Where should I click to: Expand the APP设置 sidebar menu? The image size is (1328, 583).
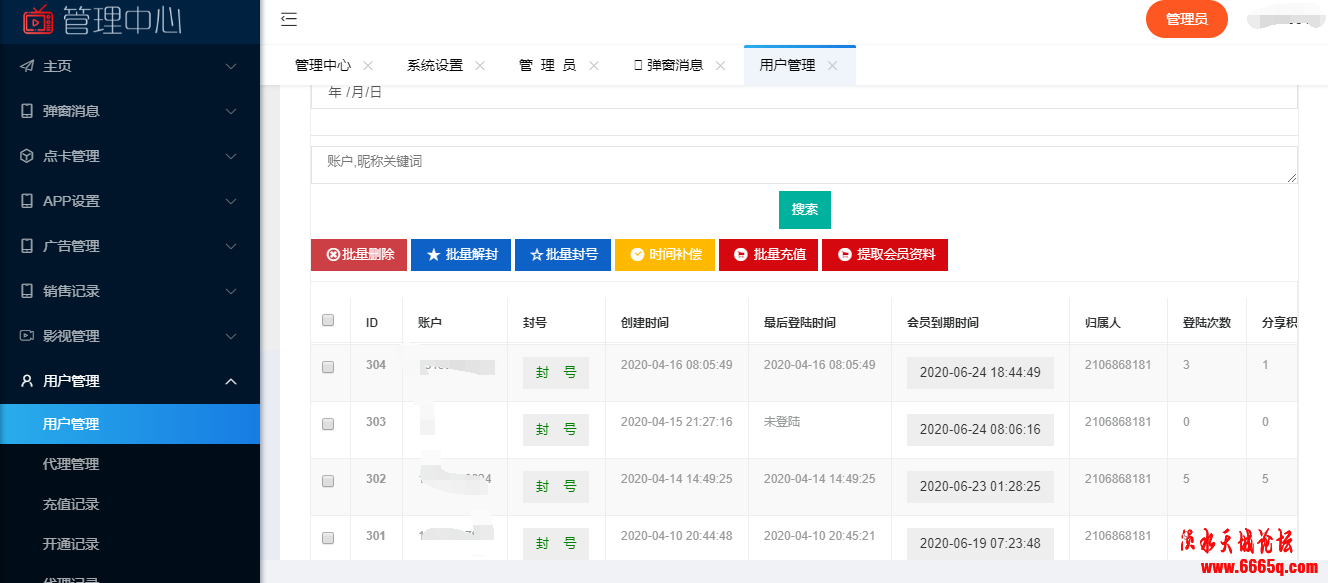[231, 201]
